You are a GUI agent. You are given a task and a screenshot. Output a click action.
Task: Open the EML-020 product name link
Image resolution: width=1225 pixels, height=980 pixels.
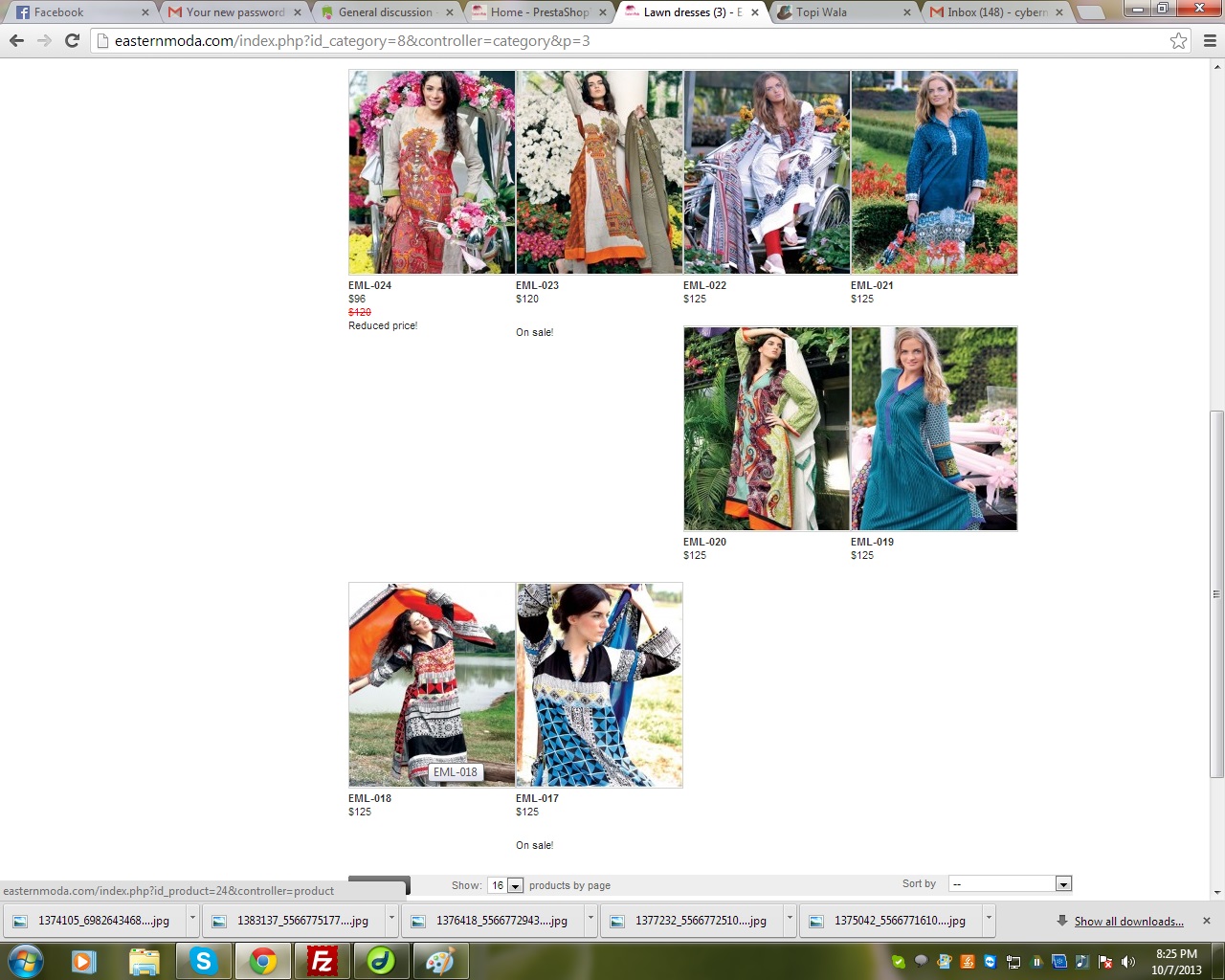click(x=704, y=542)
